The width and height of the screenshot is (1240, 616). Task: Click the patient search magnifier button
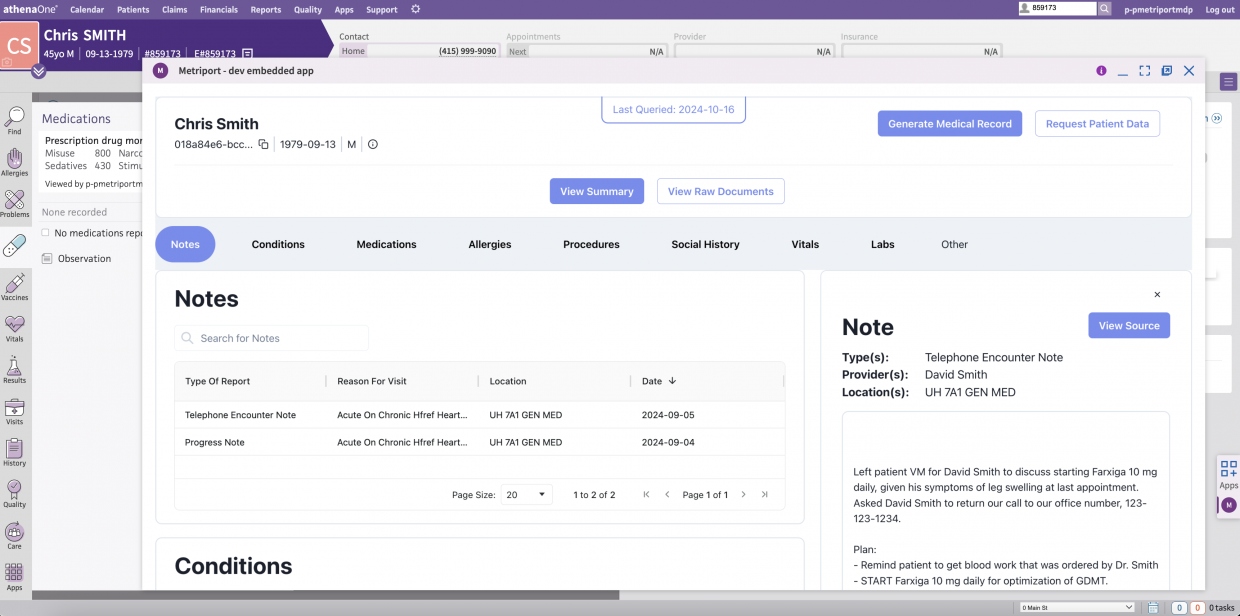[x=1105, y=9]
